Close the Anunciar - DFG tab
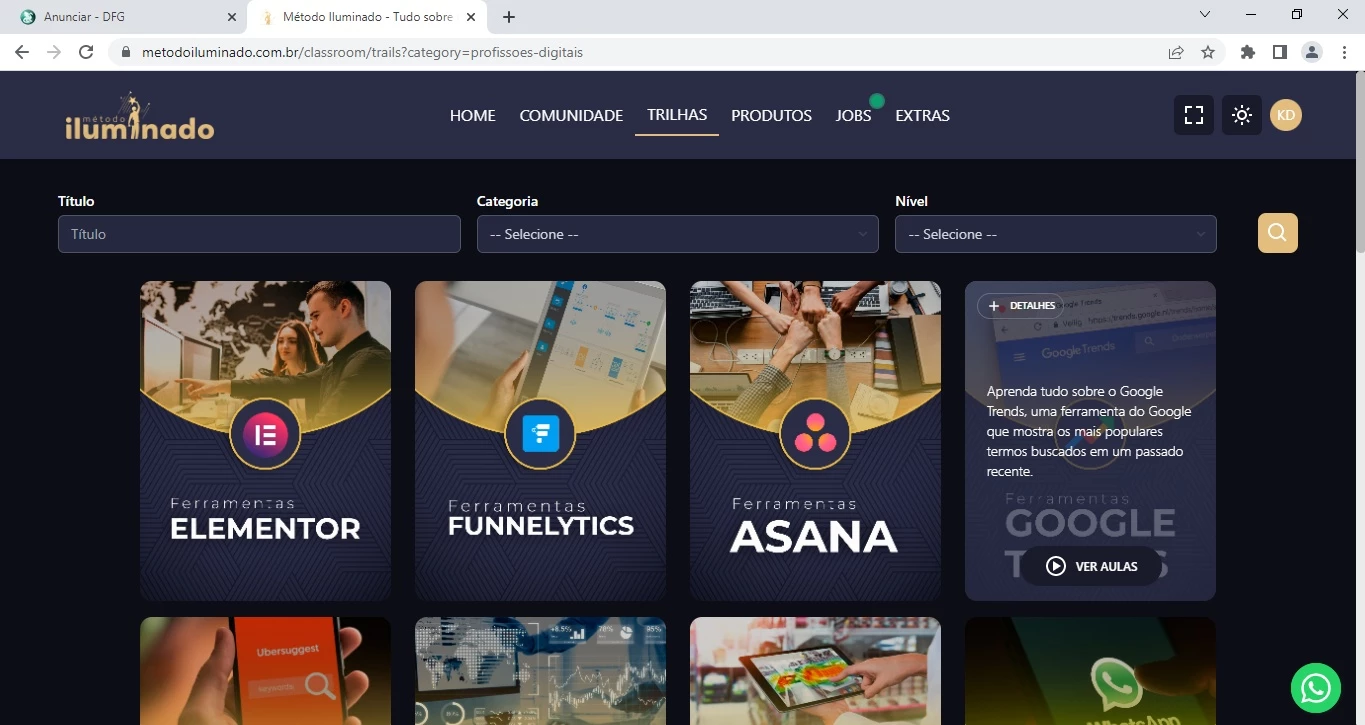1365x725 pixels. (x=232, y=17)
